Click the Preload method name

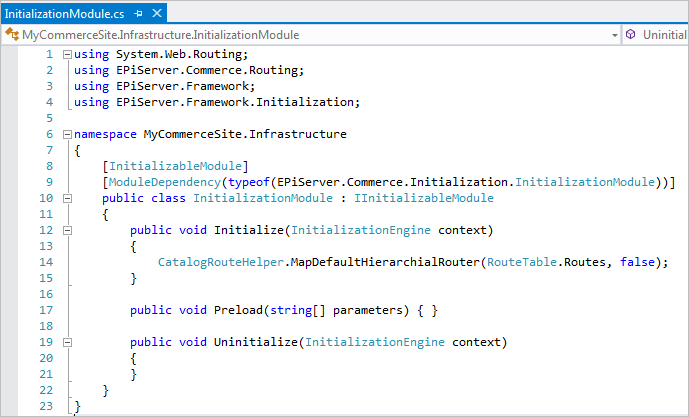point(238,310)
